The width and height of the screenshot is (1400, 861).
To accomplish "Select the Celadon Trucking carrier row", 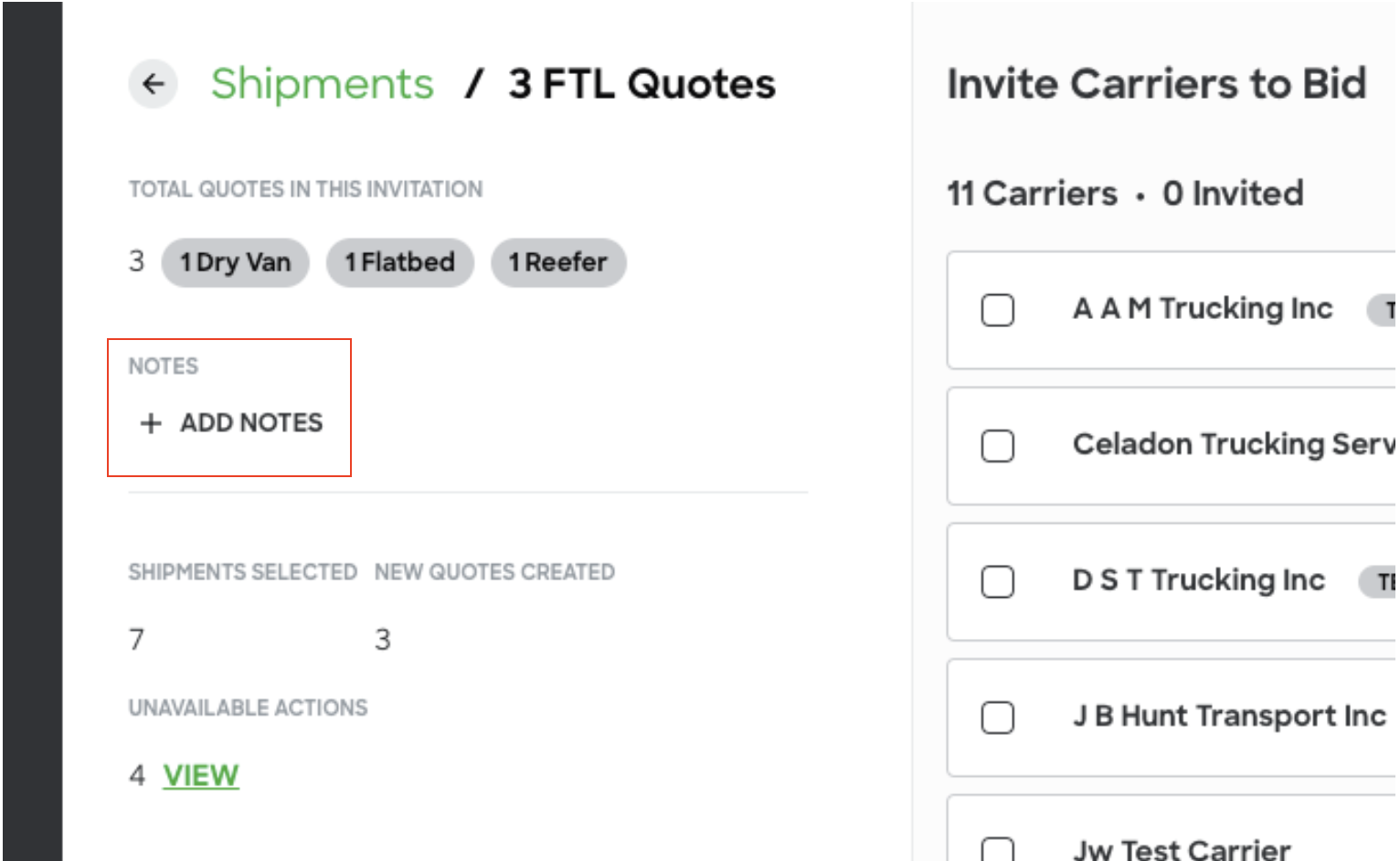I will [1172, 446].
